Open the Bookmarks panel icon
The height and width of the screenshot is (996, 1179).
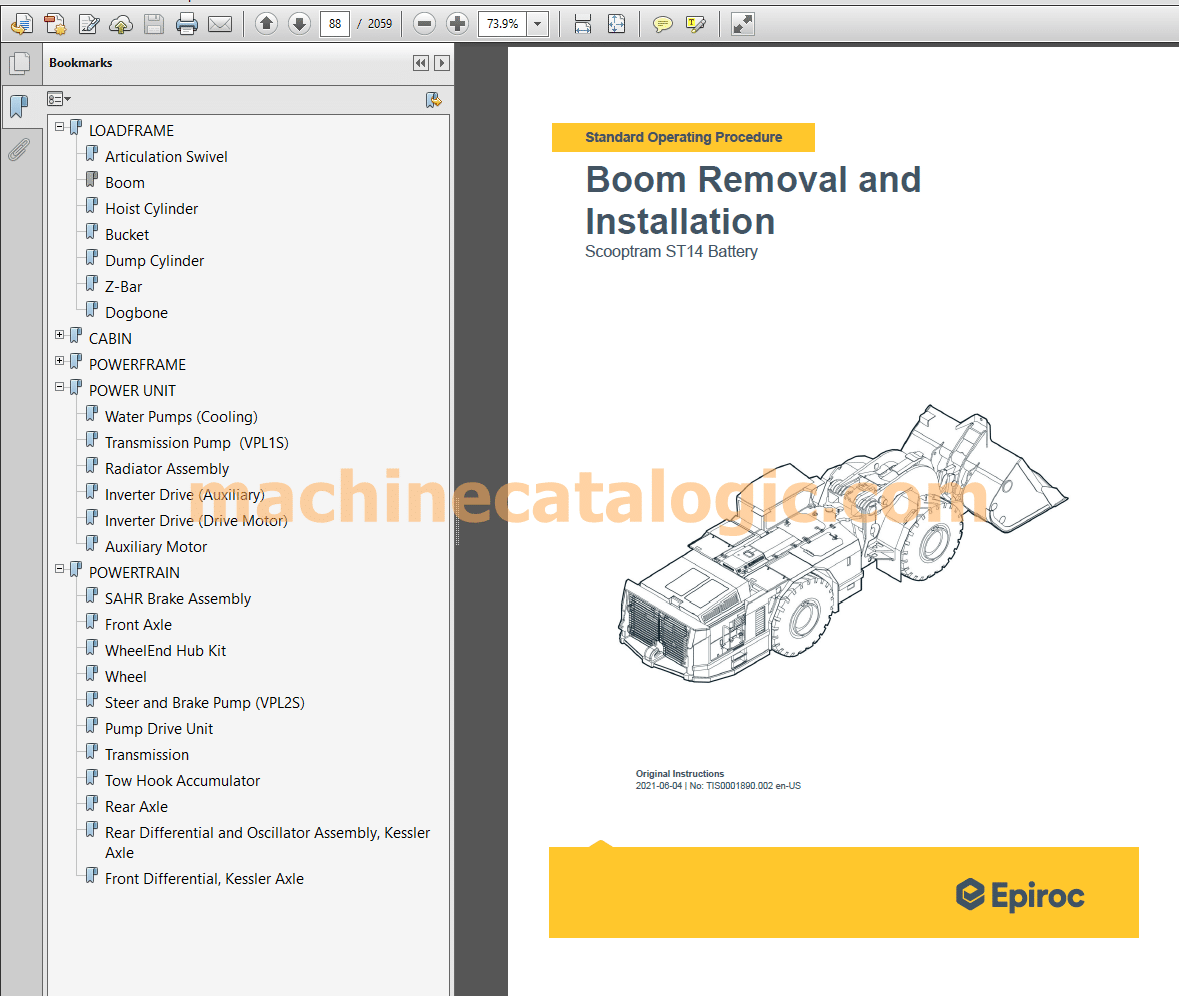tap(20, 107)
